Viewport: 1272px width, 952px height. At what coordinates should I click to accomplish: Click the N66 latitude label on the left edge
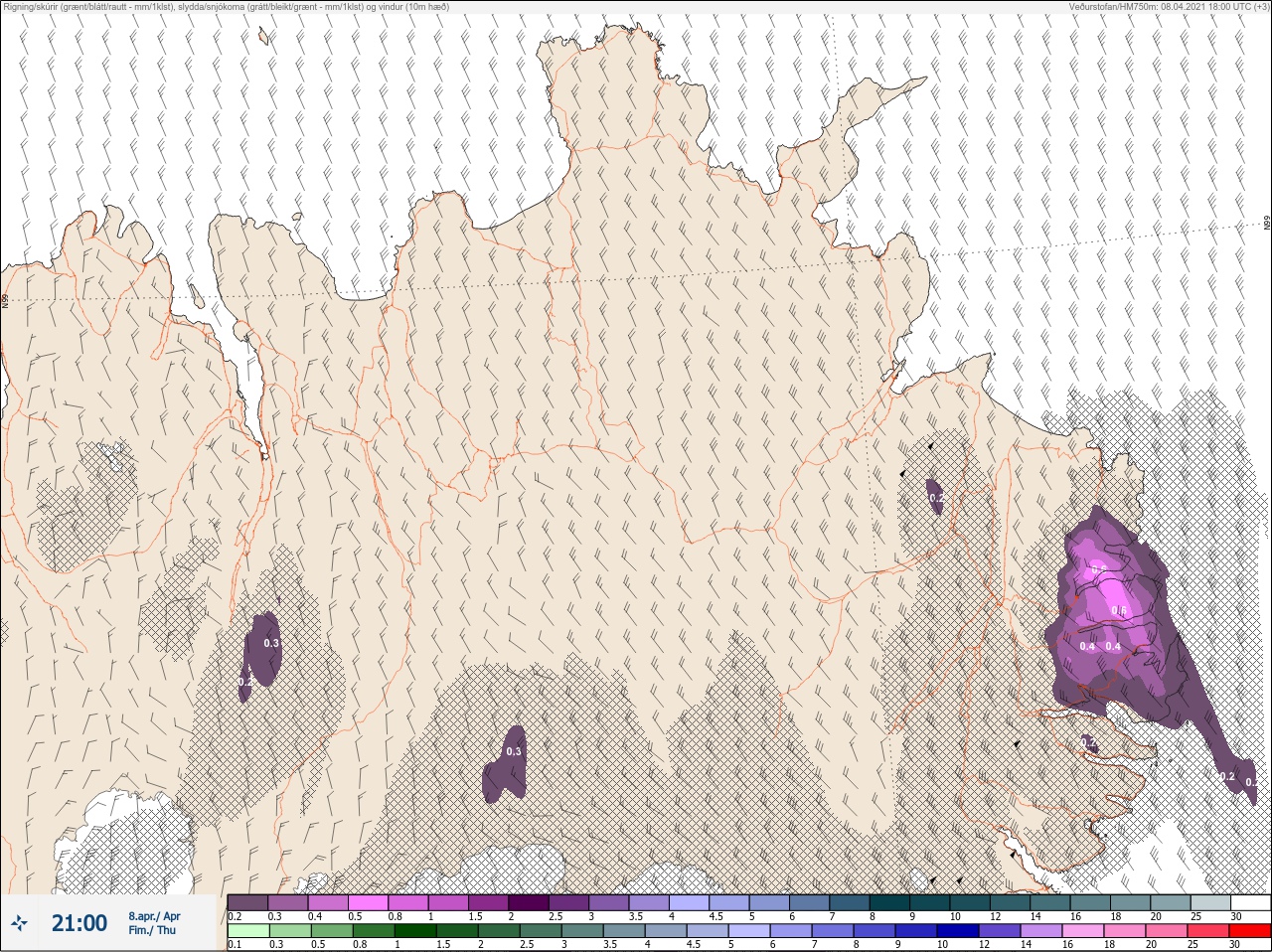(x=5, y=300)
